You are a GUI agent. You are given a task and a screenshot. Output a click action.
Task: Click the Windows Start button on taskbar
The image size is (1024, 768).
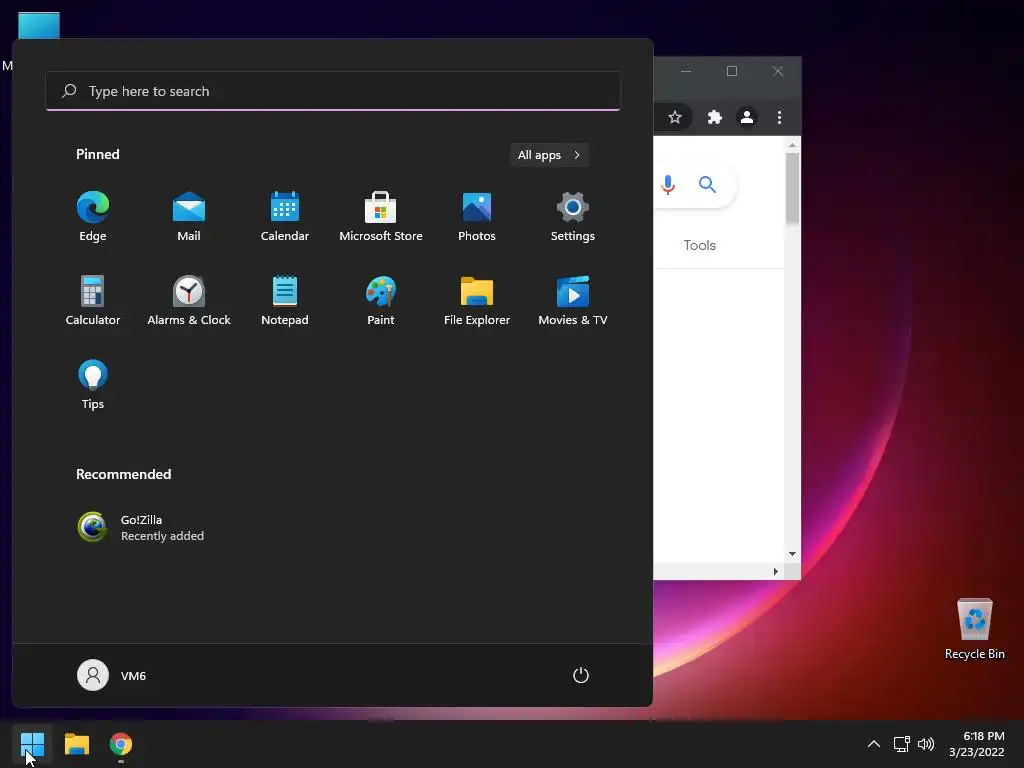click(32, 744)
